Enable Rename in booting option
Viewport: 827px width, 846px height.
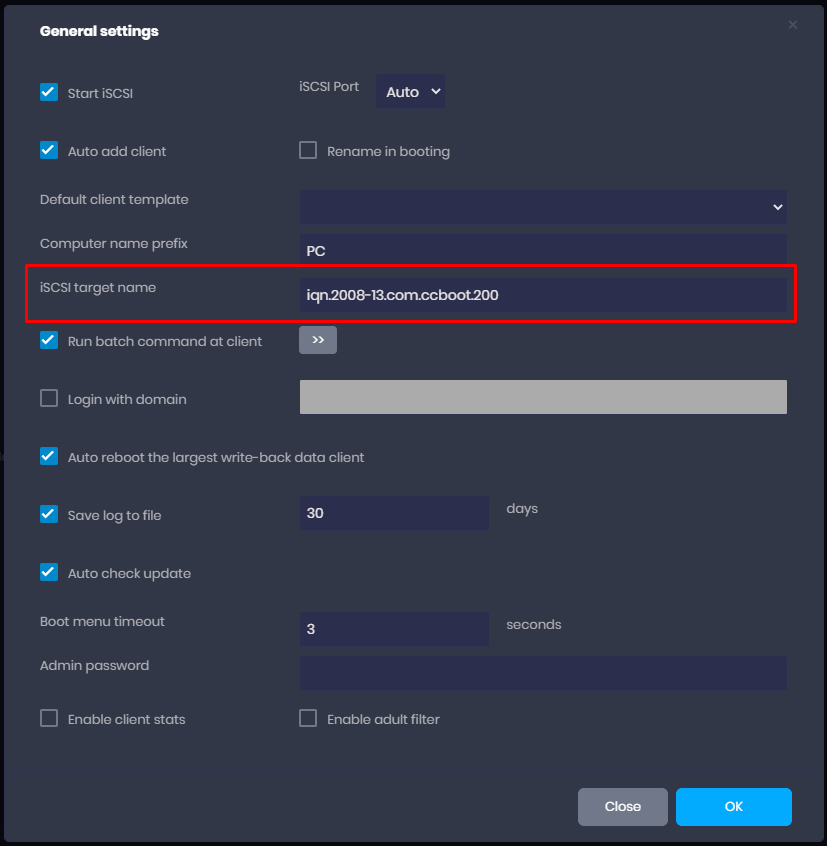coord(308,151)
